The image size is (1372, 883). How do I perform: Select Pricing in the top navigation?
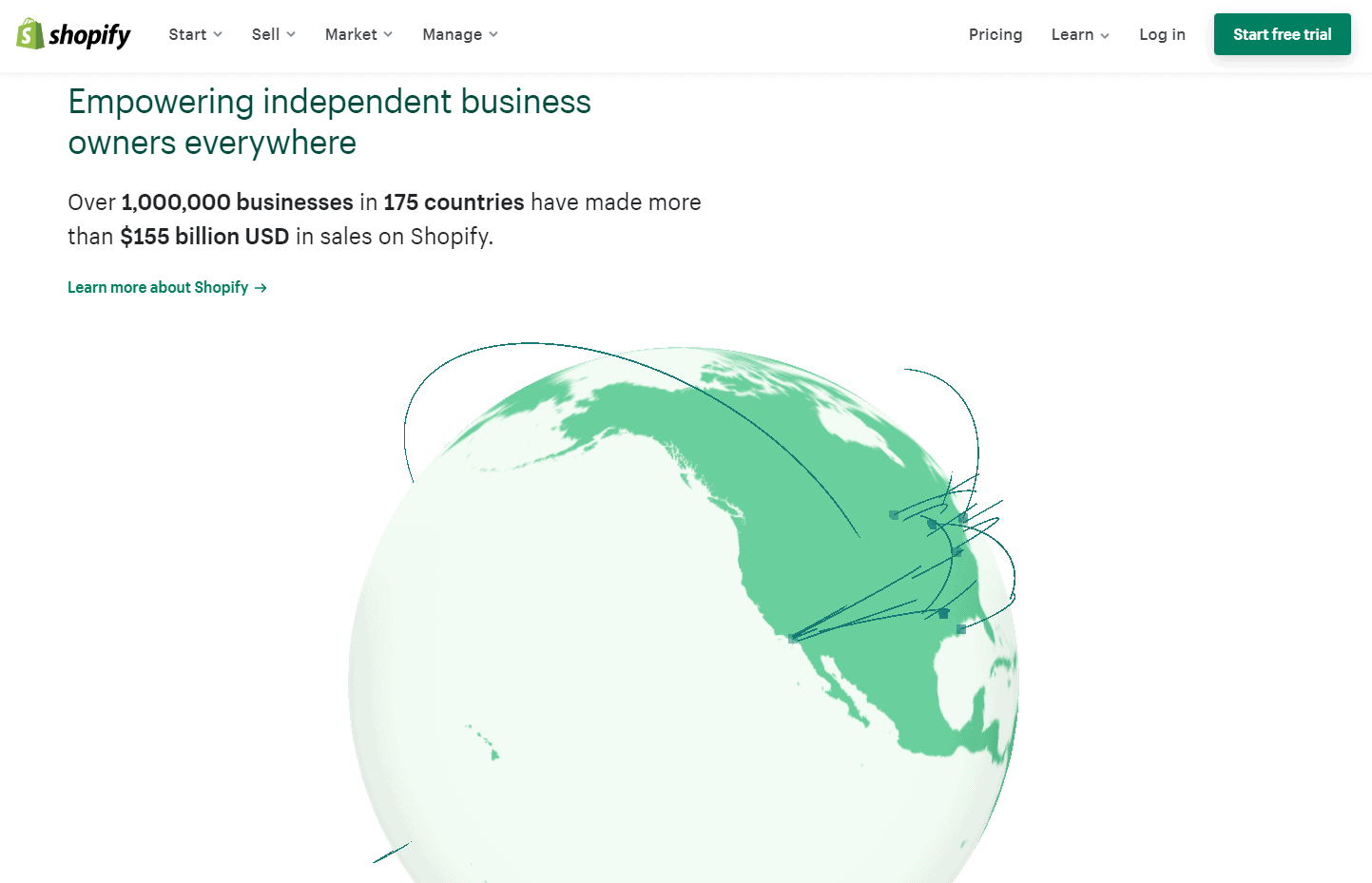995,34
